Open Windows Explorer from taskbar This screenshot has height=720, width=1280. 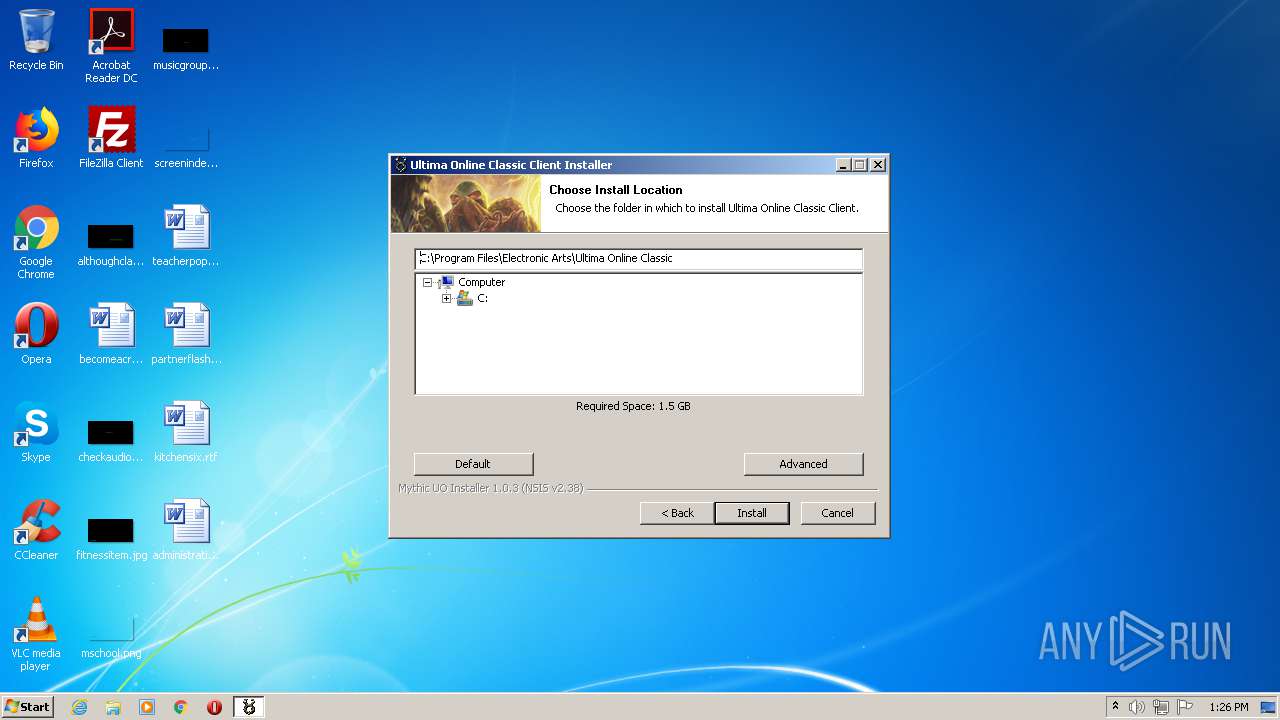[113, 707]
